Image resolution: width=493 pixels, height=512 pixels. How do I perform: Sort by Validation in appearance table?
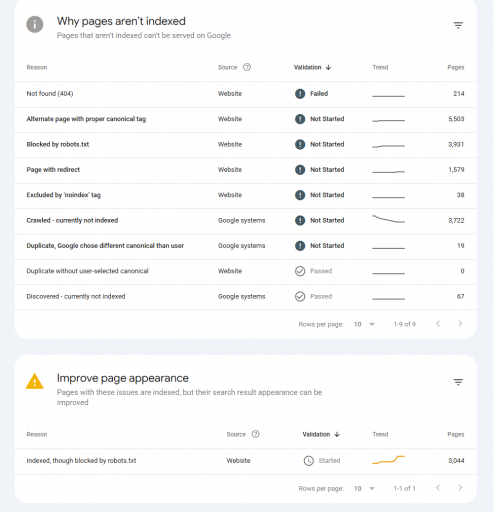(x=321, y=434)
